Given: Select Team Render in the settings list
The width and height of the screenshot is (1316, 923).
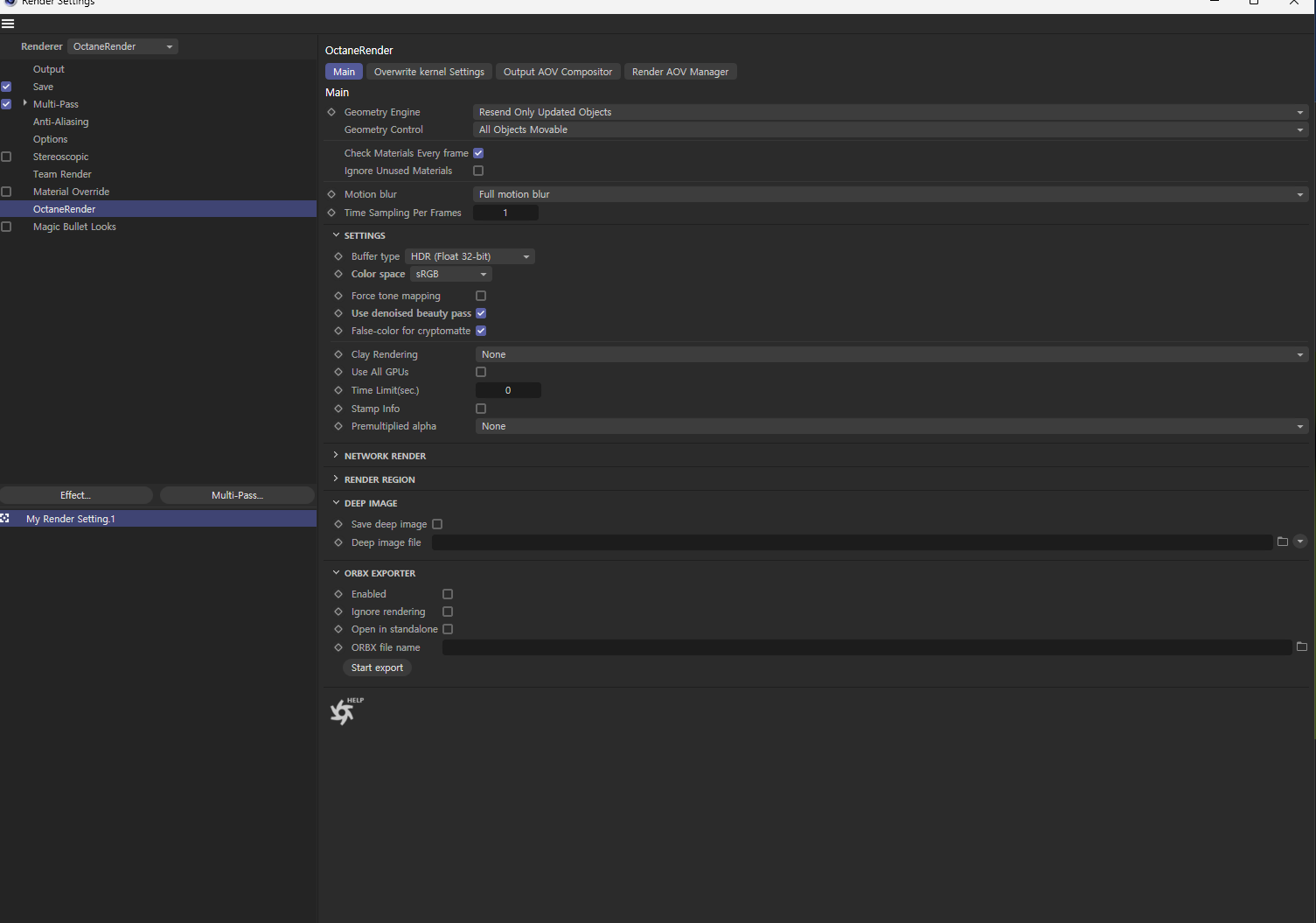Looking at the screenshot, I should click(x=62, y=174).
